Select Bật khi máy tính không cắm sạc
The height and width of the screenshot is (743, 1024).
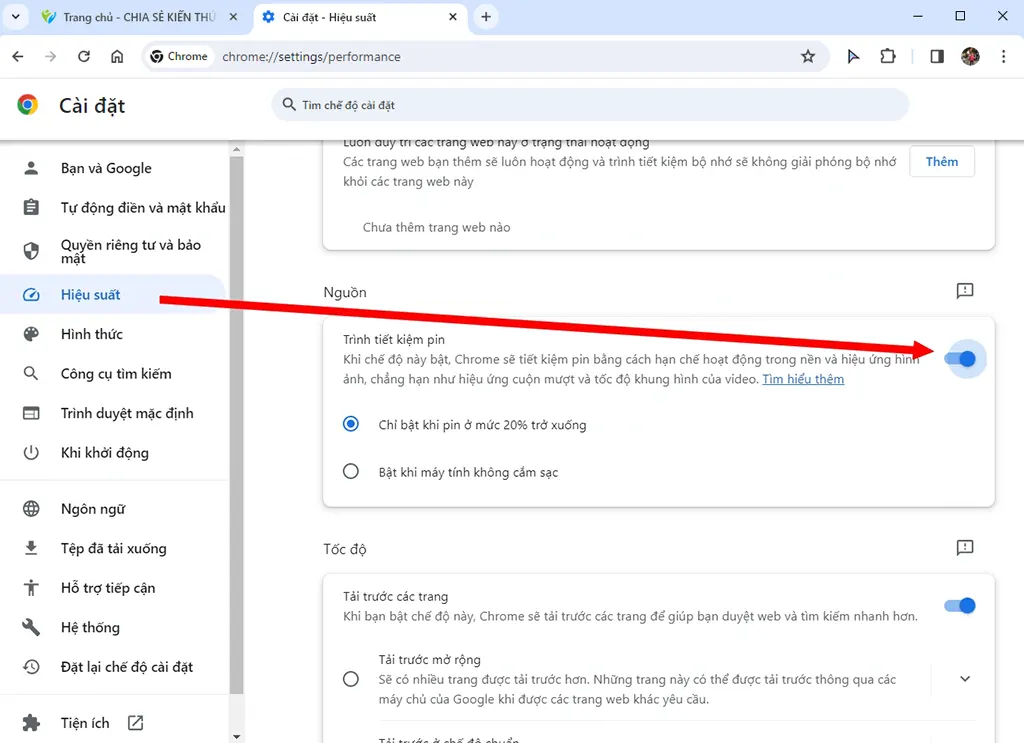tap(351, 472)
